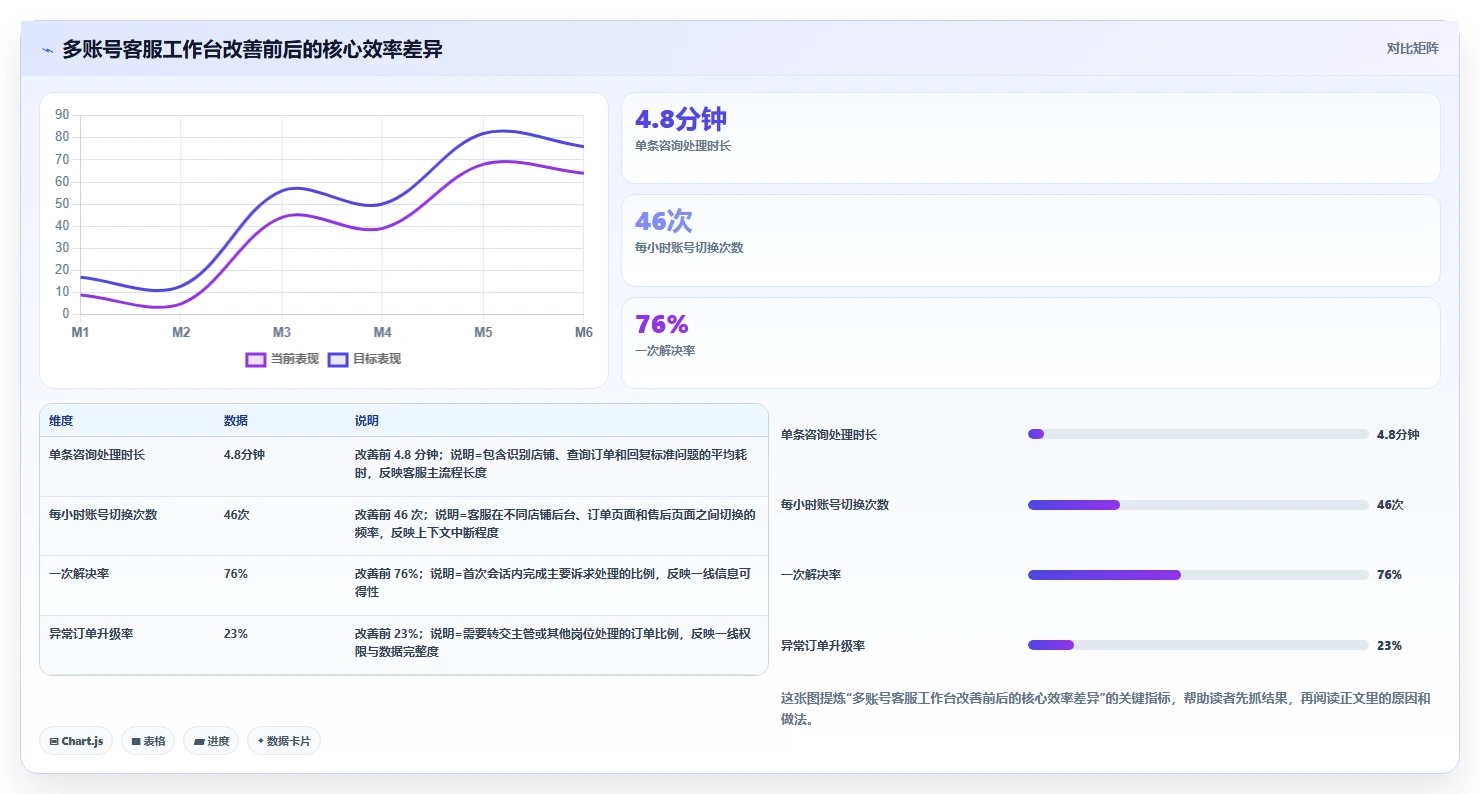Click the M3 axis label on chart
This screenshot has width=1480, height=794.
[x=282, y=332]
